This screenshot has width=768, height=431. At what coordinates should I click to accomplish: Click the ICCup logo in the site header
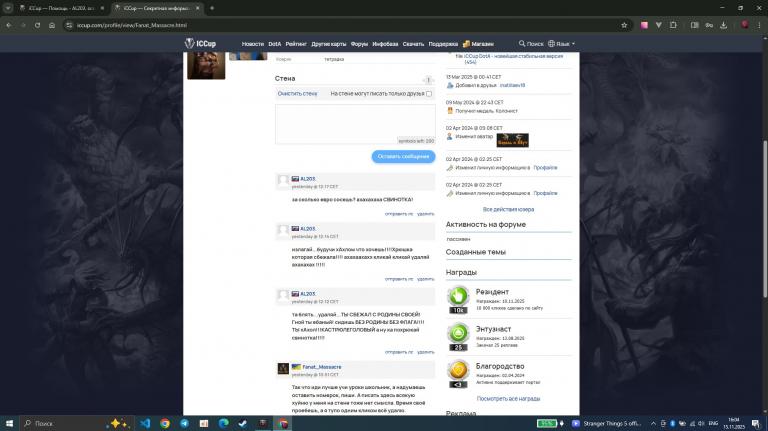click(200, 44)
